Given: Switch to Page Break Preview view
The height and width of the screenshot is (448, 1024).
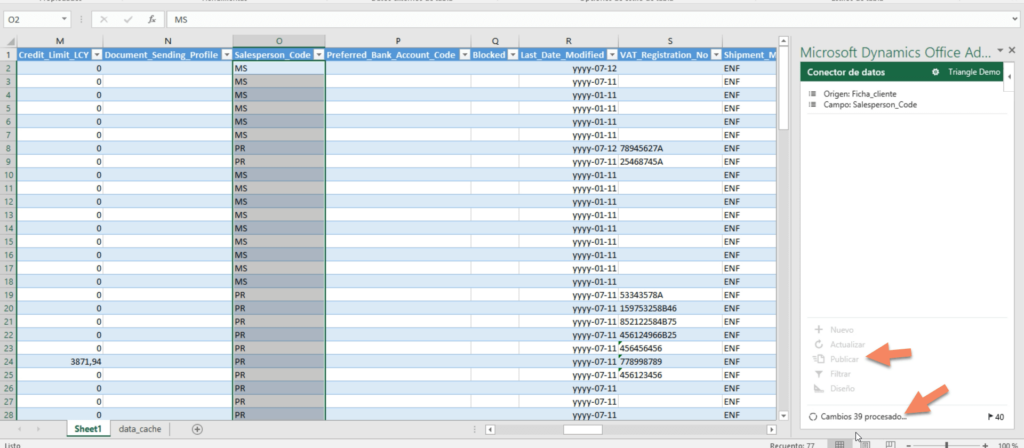Looking at the screenshot, I should click(x=889, y=444).
